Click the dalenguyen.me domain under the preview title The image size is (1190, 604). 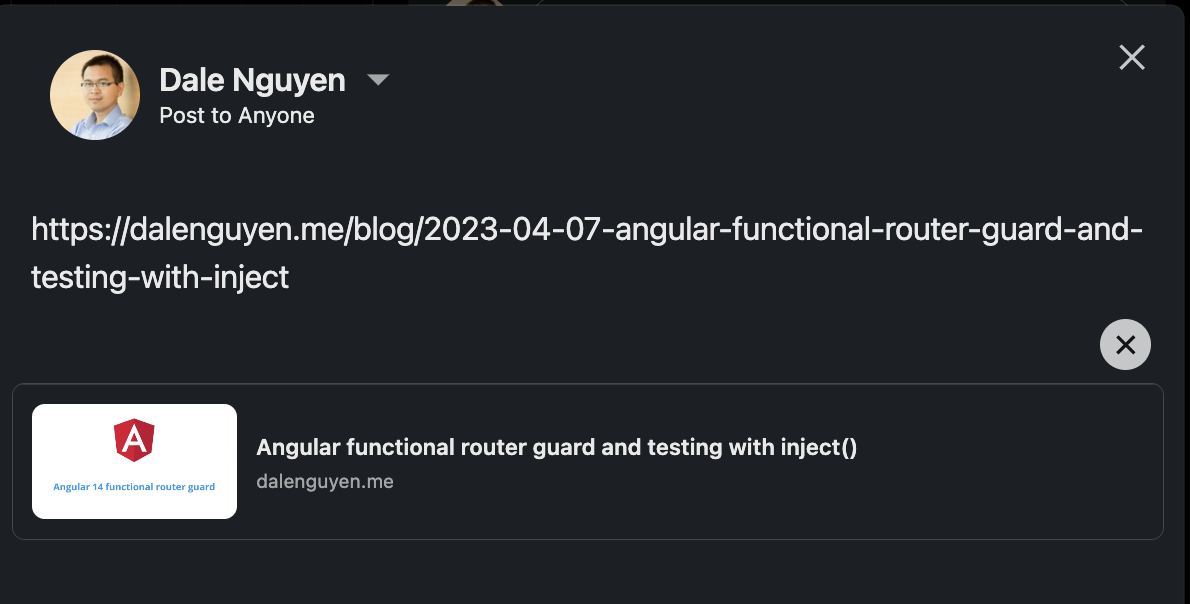point(325,482)
